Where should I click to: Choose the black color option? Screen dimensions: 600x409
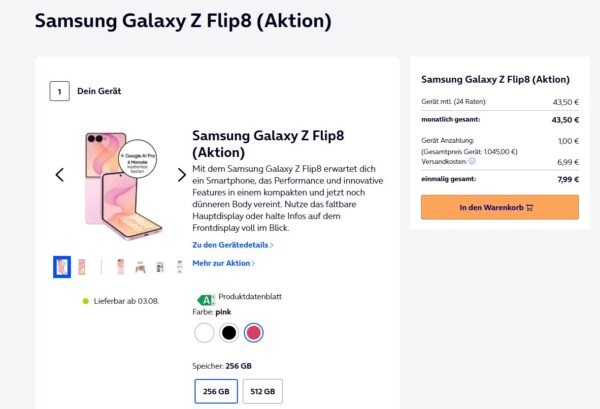click(229, 332)
